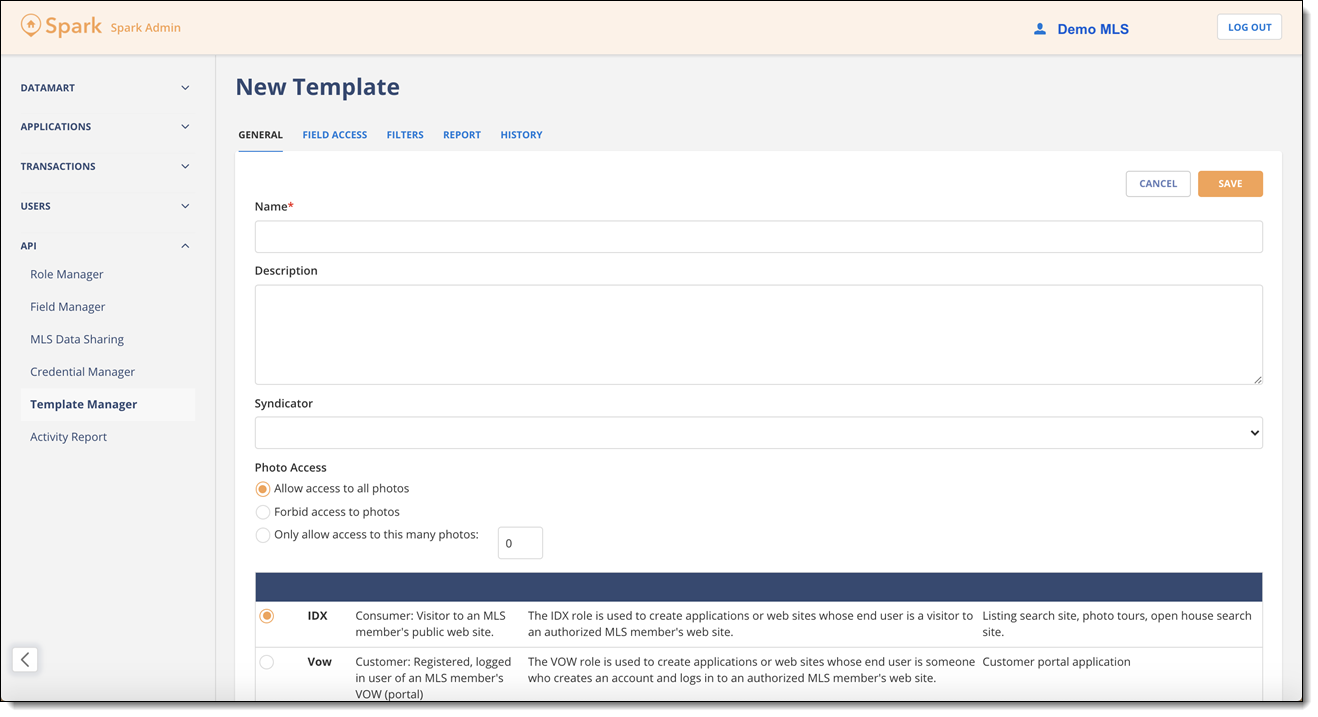Select Forbid access to photos
The height and width of the screenshot is (717, 1318).
point(263,512)
